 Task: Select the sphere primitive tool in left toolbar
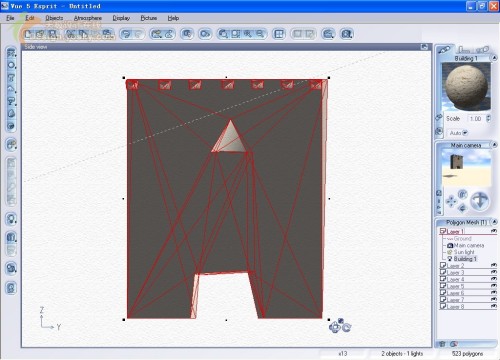pos(11,65)
